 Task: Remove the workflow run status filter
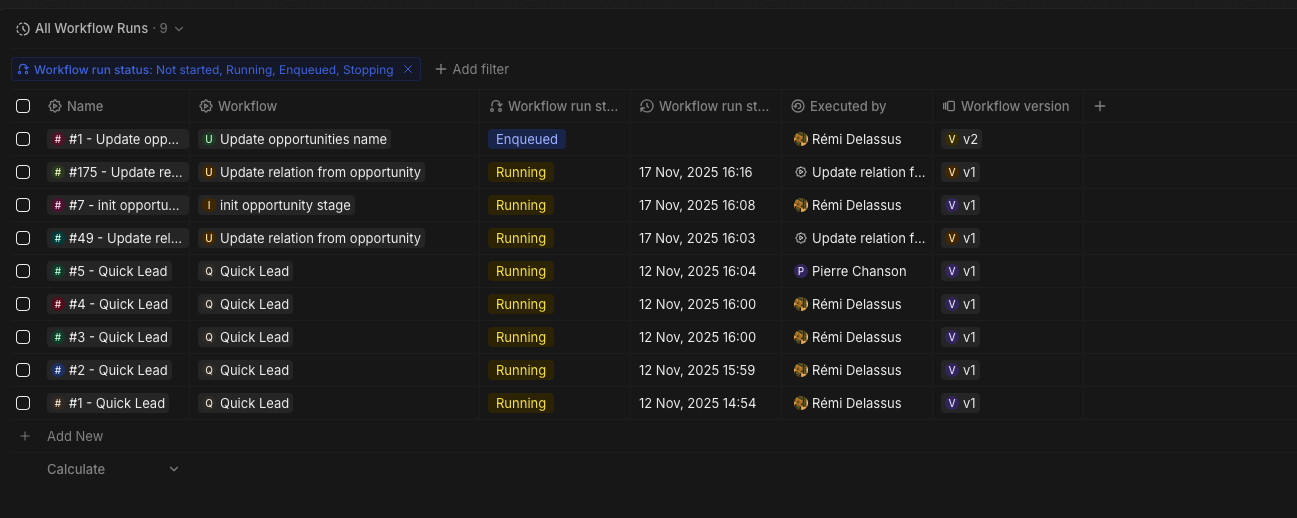click(x=407, y=70)
